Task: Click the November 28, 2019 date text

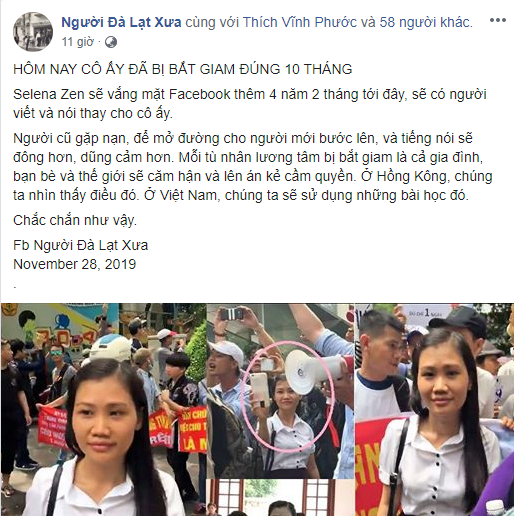Action: pyautogui.click(x=75, y=264)
